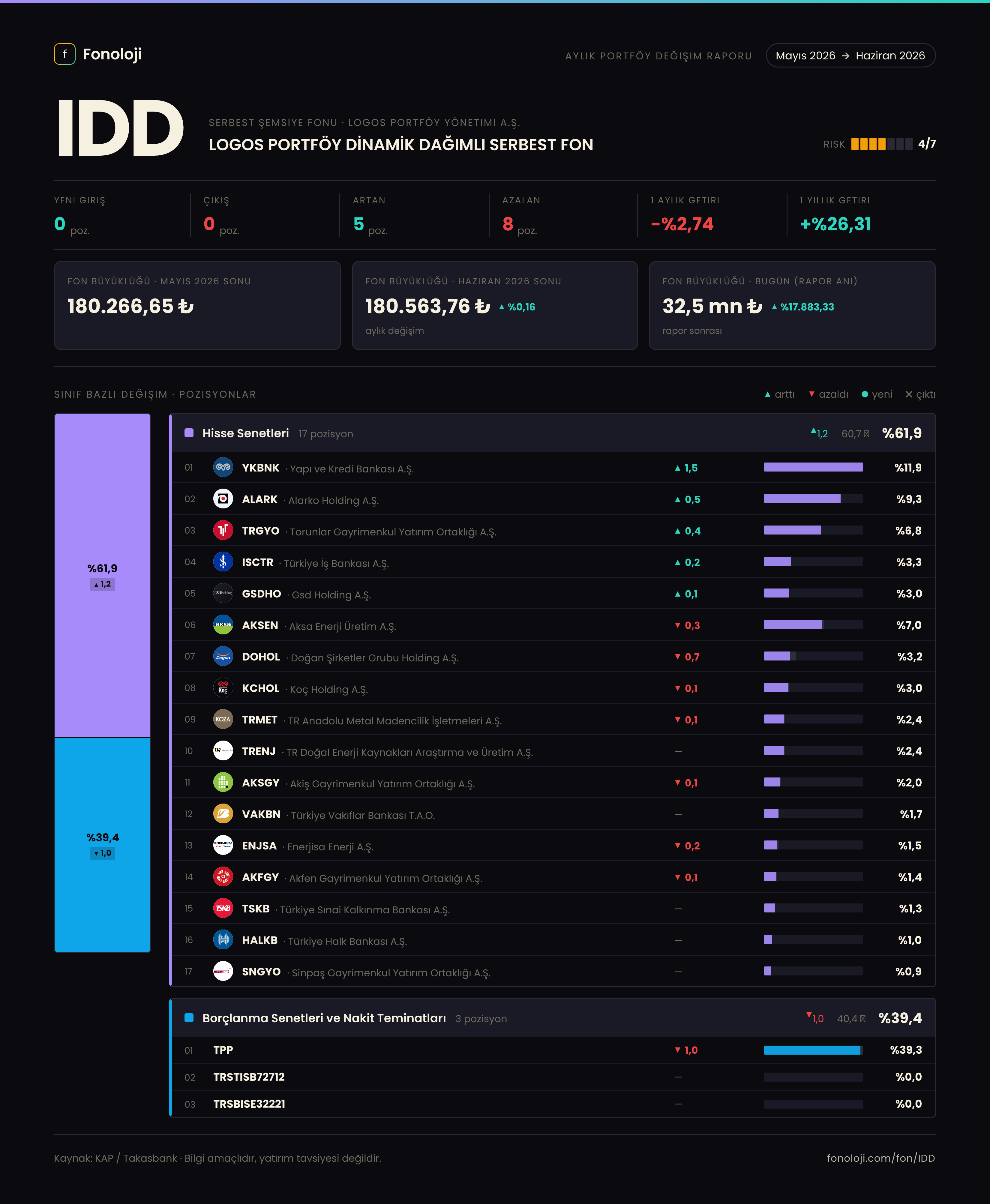Click the fund title LOGOS PORTFÖY DİNAMİK DAĞIMLI SERBEST FON
This screenshot has width=990, height=1204.
pyautogui.click(x=401, y=145)
